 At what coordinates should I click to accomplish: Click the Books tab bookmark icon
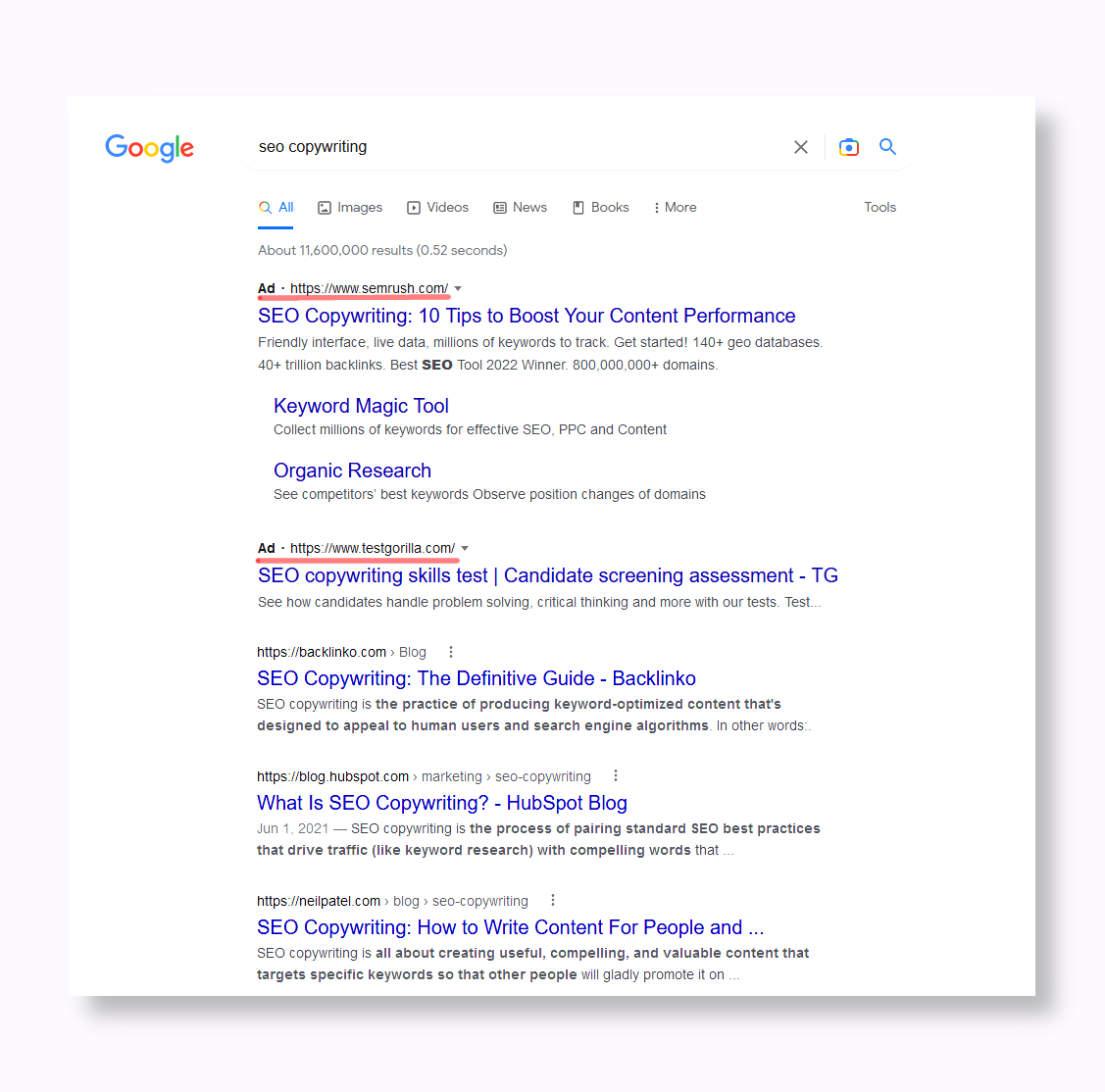tap(578, 208)
